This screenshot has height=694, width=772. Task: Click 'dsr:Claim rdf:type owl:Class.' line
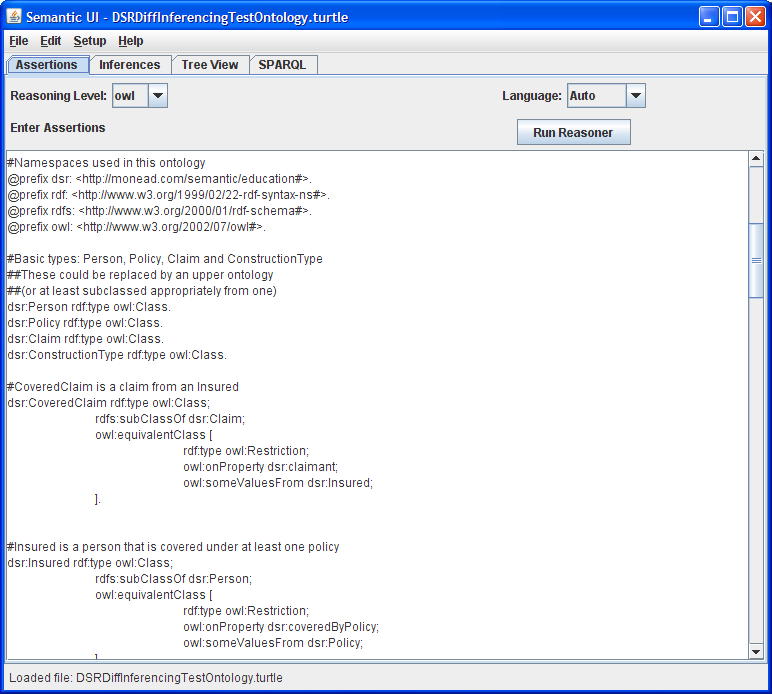point(86,339)
